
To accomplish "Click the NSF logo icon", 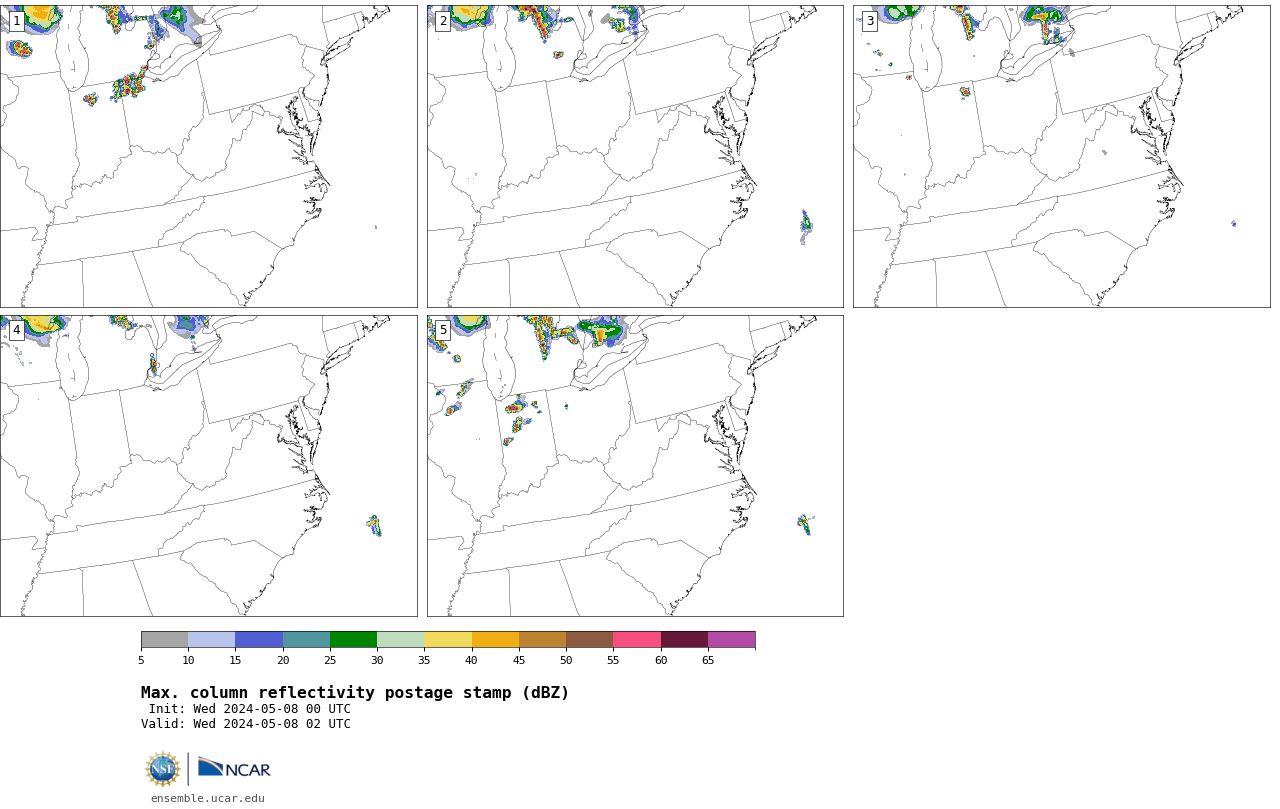I will 163,769.
